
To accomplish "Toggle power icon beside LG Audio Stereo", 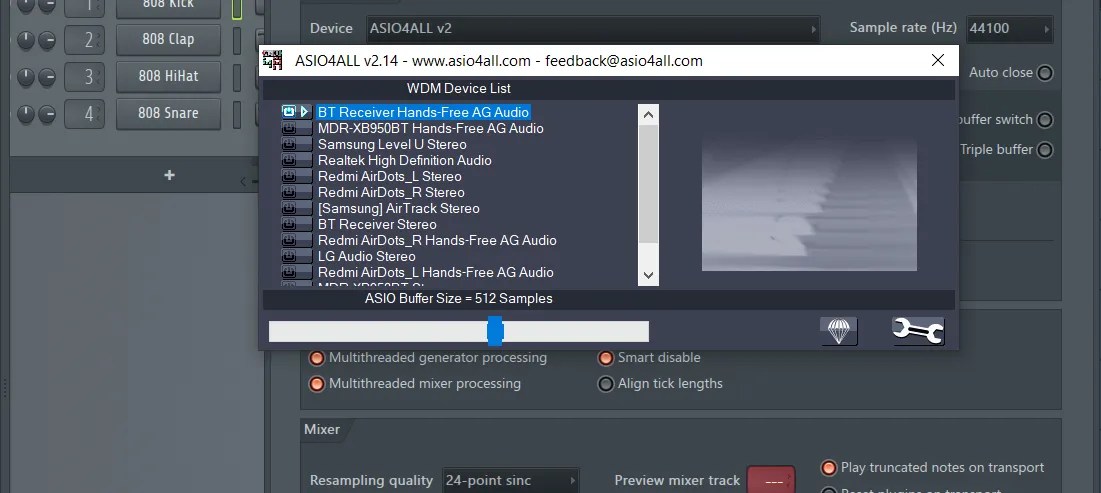I will 289,256.
